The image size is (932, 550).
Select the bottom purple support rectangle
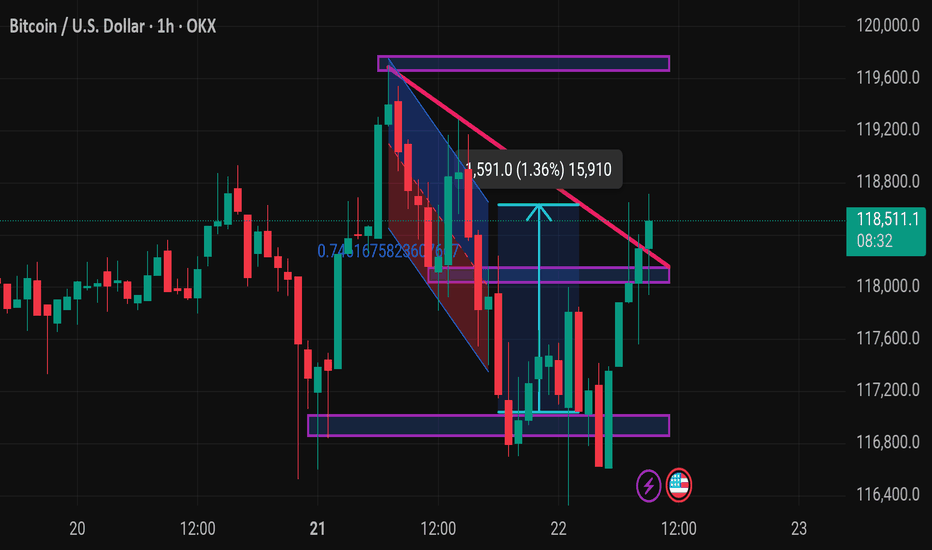click(489, 426)
